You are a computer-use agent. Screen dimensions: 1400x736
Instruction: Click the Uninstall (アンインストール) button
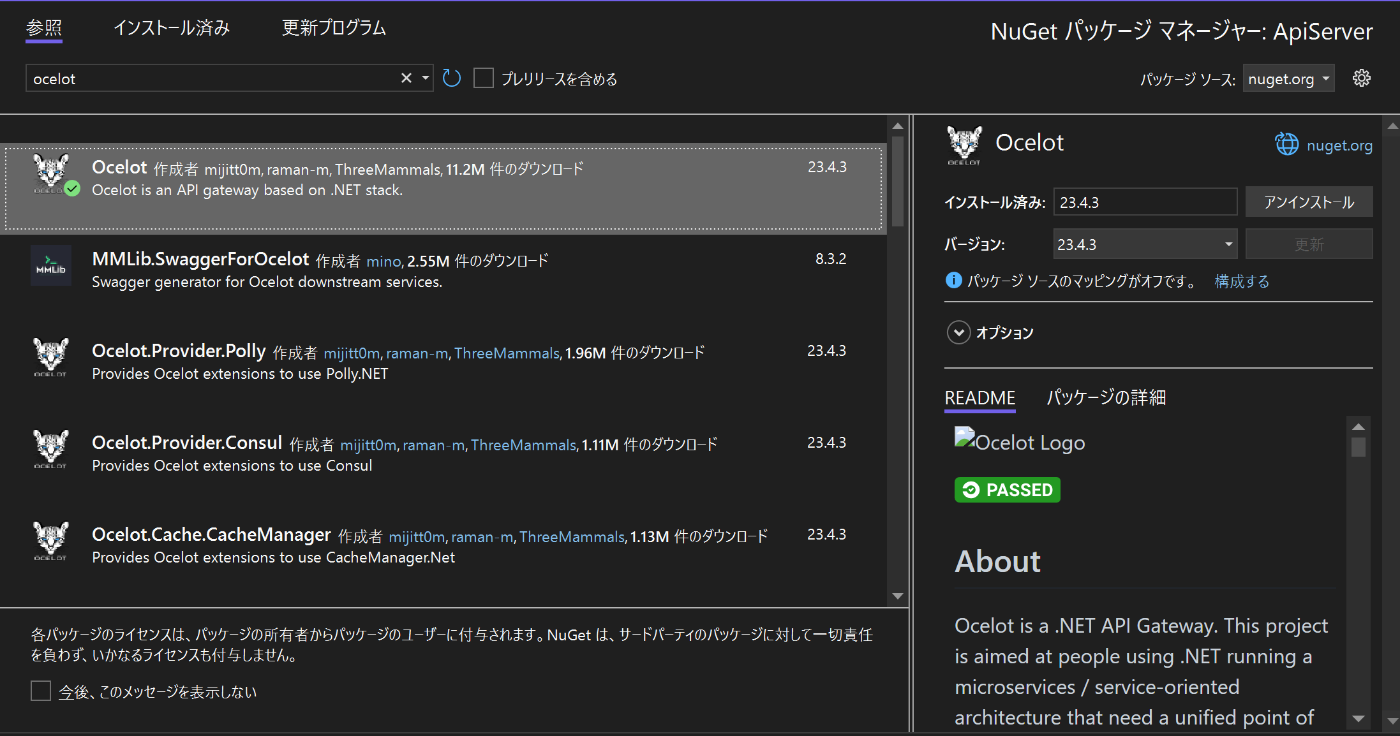pyautogui.click(x=1309, y=202)
